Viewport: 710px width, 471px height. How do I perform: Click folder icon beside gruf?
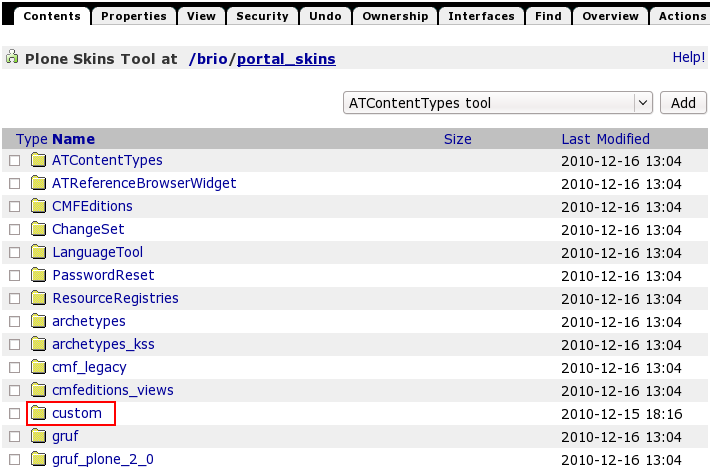click(38, 436)
